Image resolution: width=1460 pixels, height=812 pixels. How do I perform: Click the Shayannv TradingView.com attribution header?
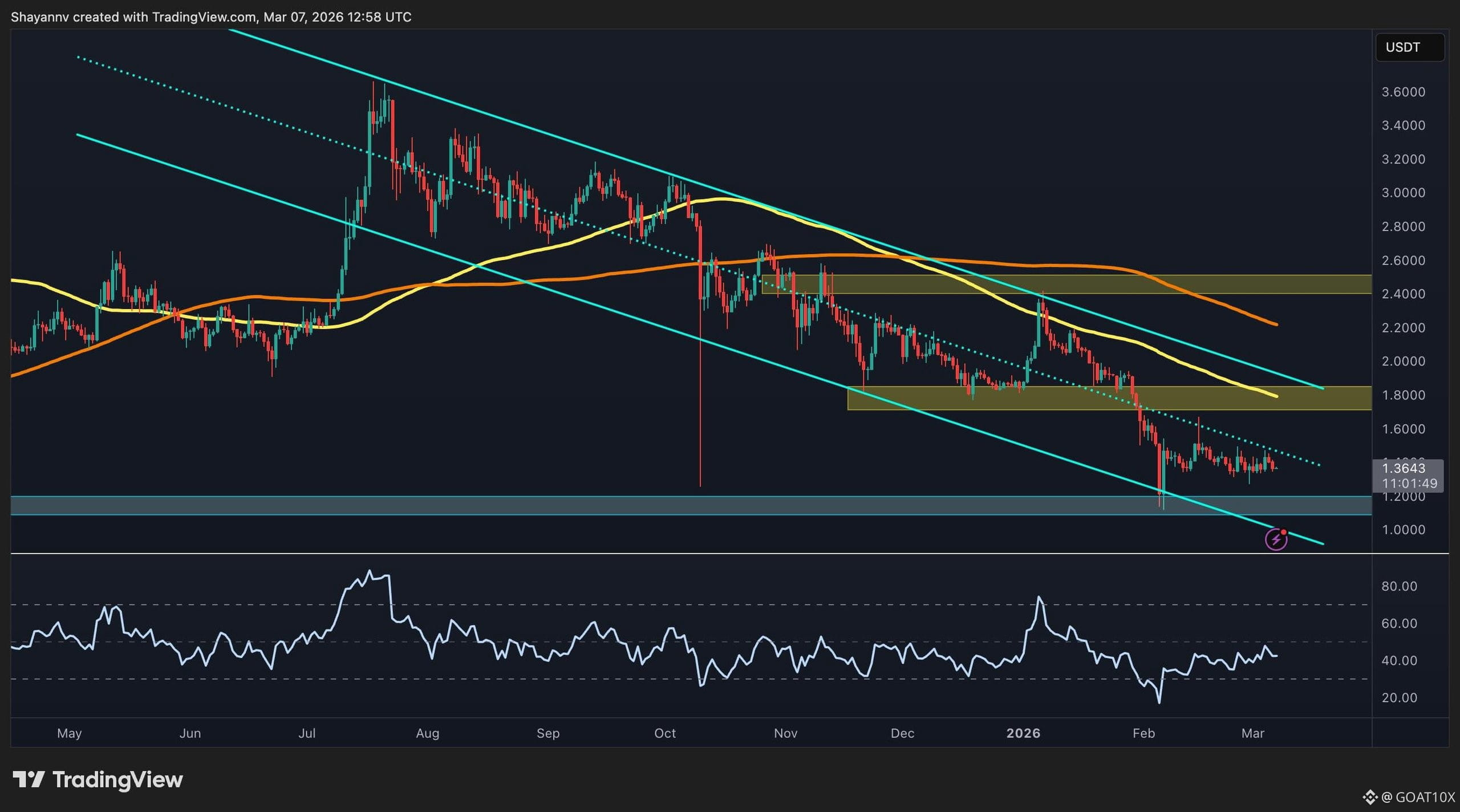click(x=211, y=17)
